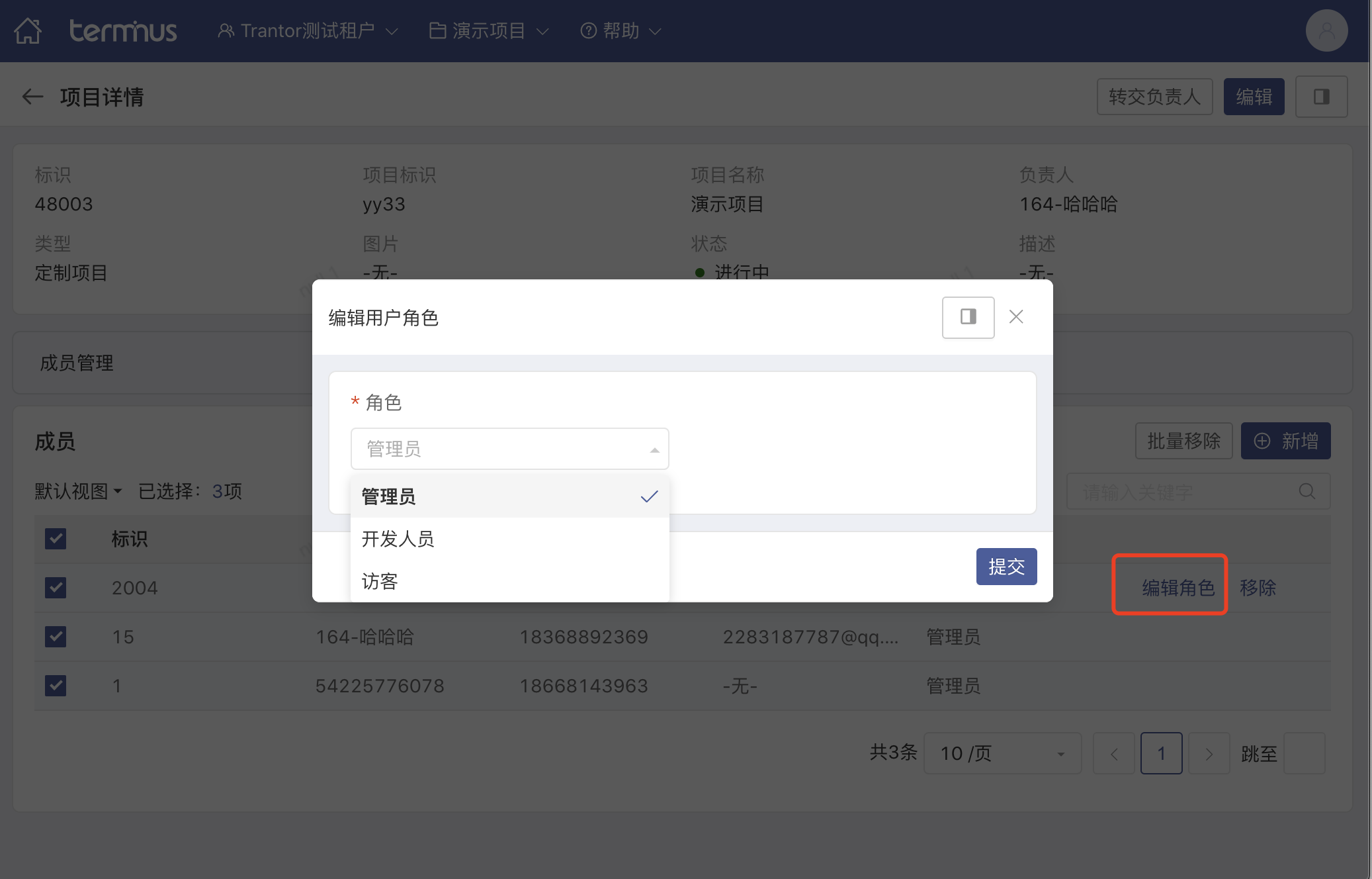Close the 编辑用户角色 dialog
The height and width of the screenshot is (879, 1372).
coord(1016,317)
